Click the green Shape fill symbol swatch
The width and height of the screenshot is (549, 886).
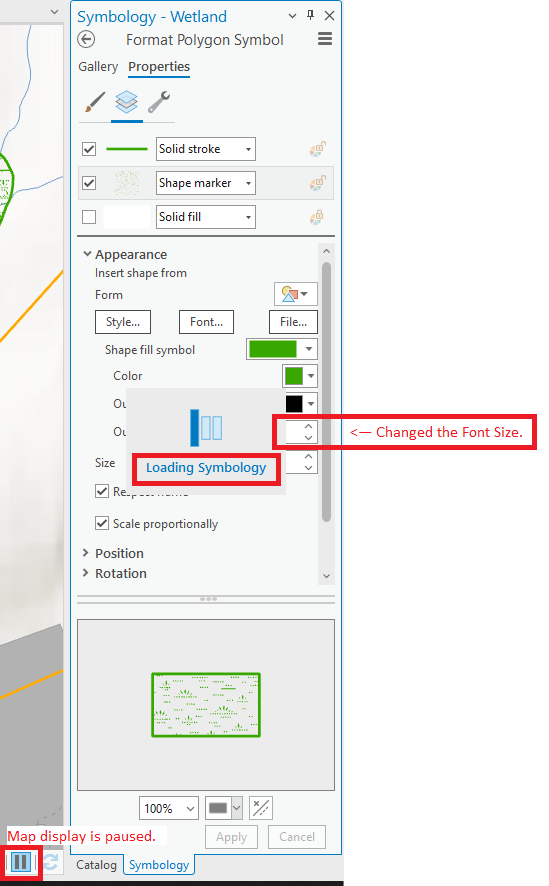click(273, 349)
